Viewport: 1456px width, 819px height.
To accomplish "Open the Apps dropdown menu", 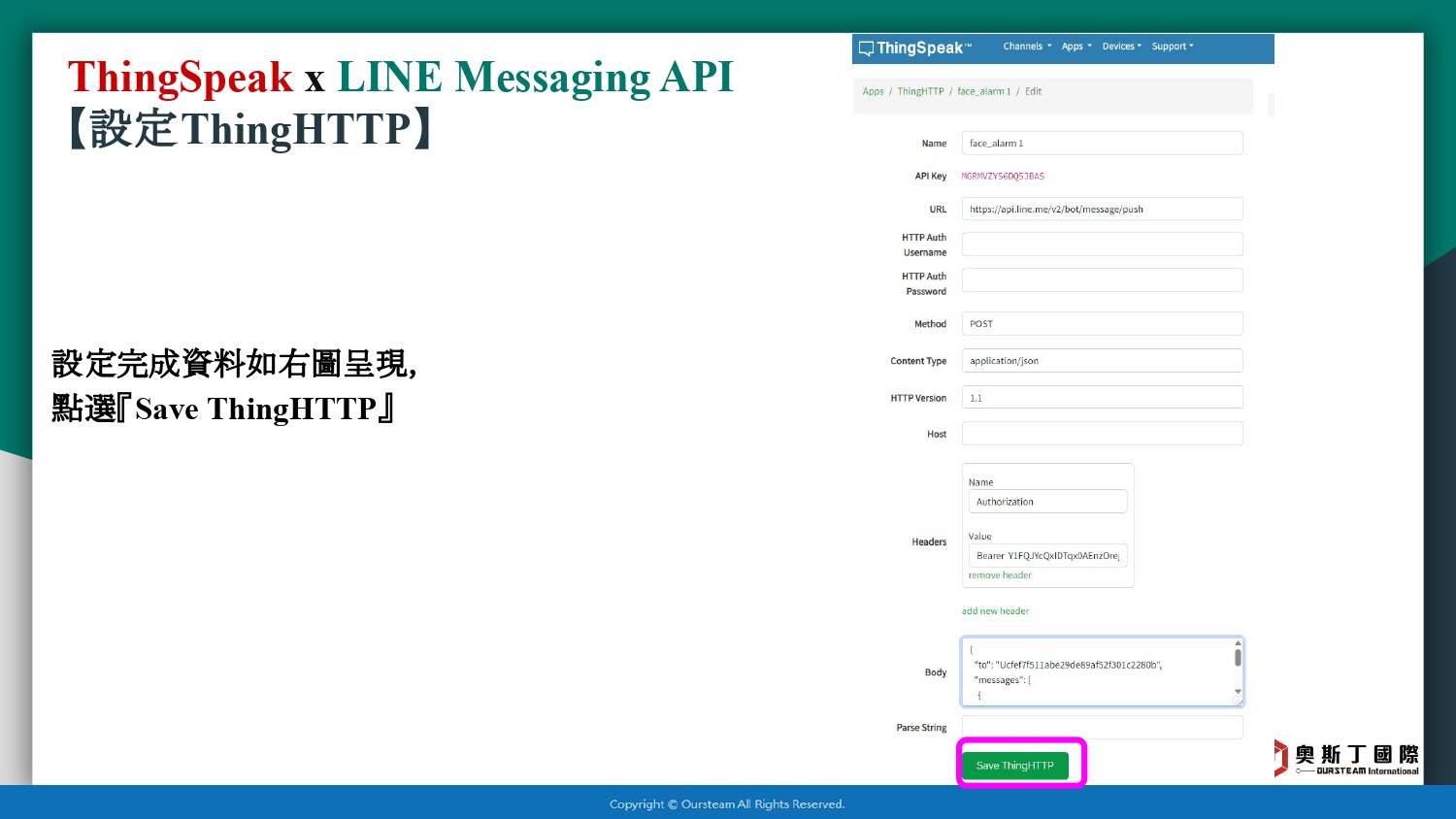I will click(1076, 47).
